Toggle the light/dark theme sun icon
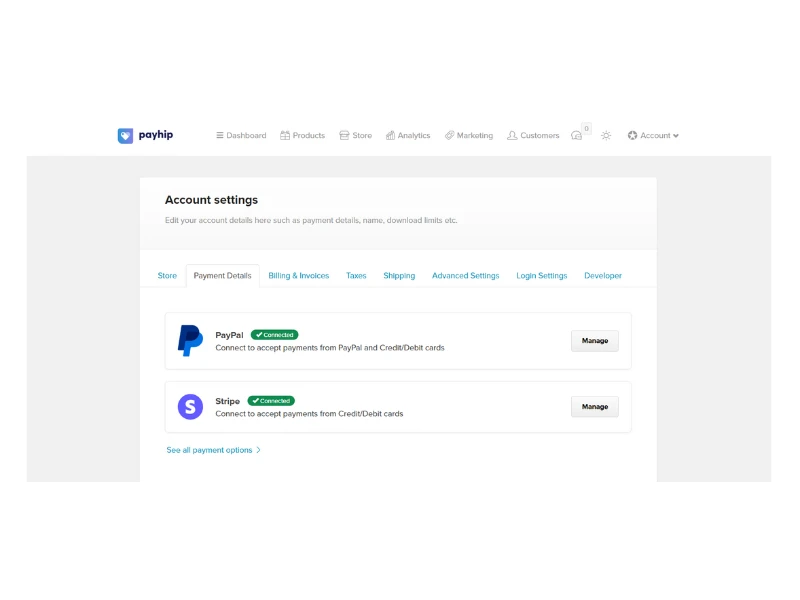Image resolution: width=800 pixels, height=600 pixels. 606,136
